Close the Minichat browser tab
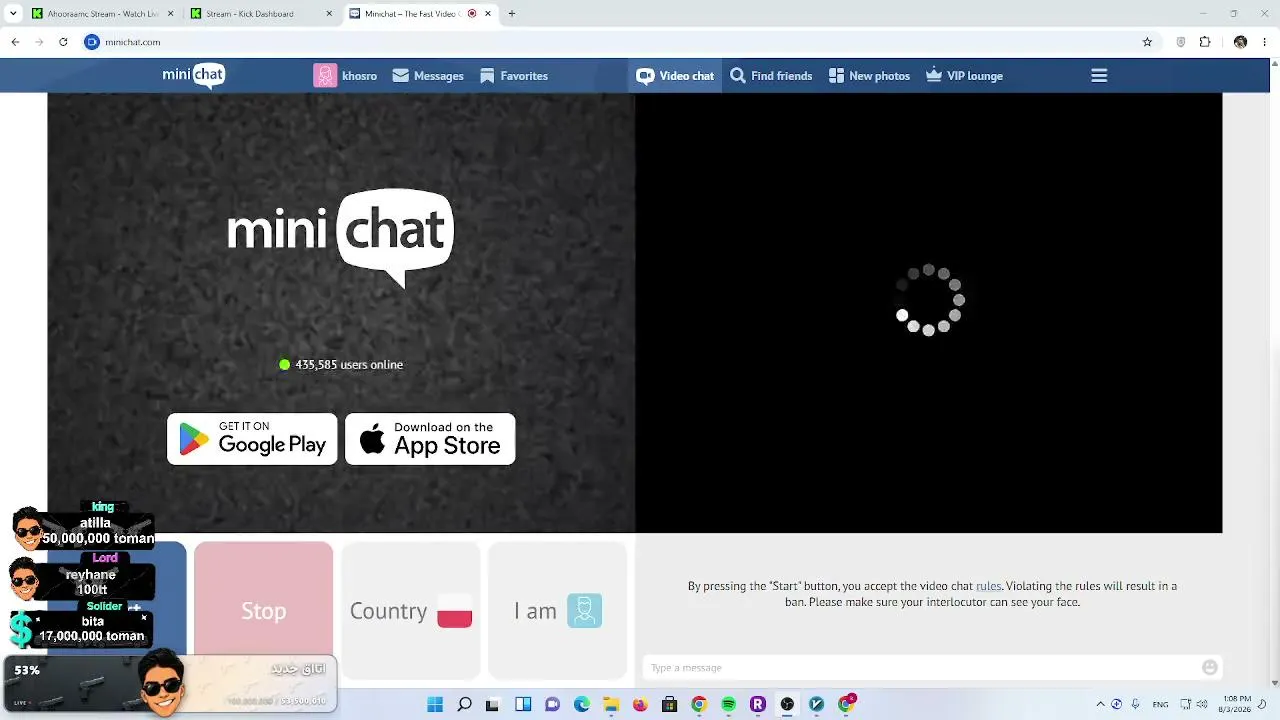1280x720 pixels. point(488,14)
